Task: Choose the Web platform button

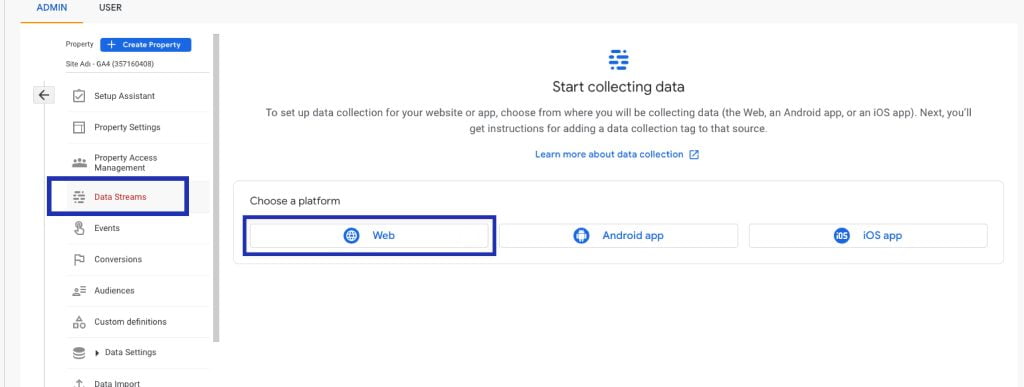Action: 370,236
